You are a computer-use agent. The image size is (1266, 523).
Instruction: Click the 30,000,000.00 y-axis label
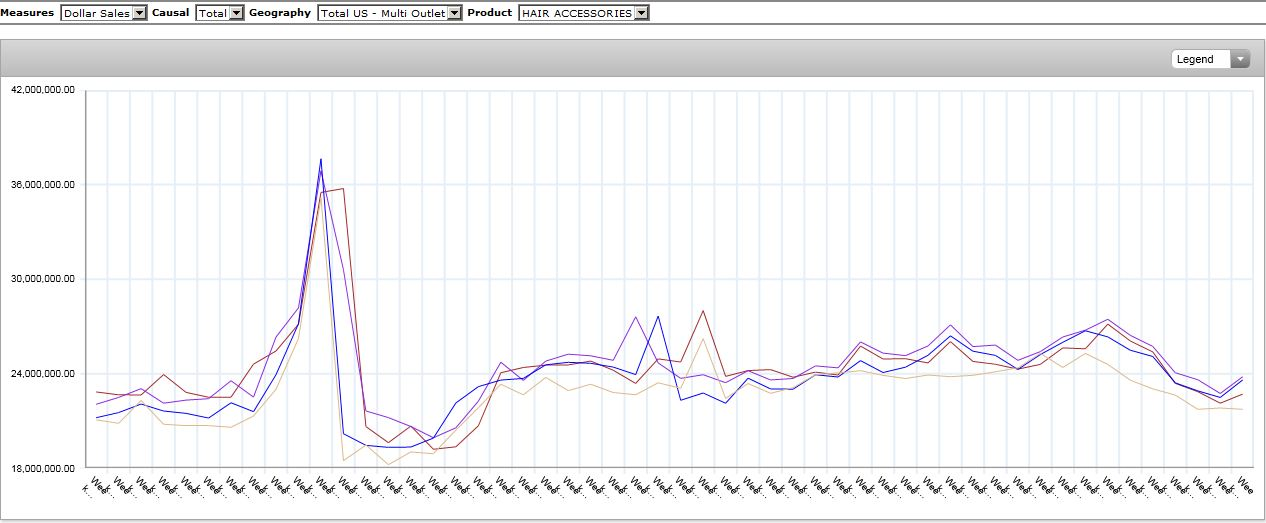click(43, 279)
